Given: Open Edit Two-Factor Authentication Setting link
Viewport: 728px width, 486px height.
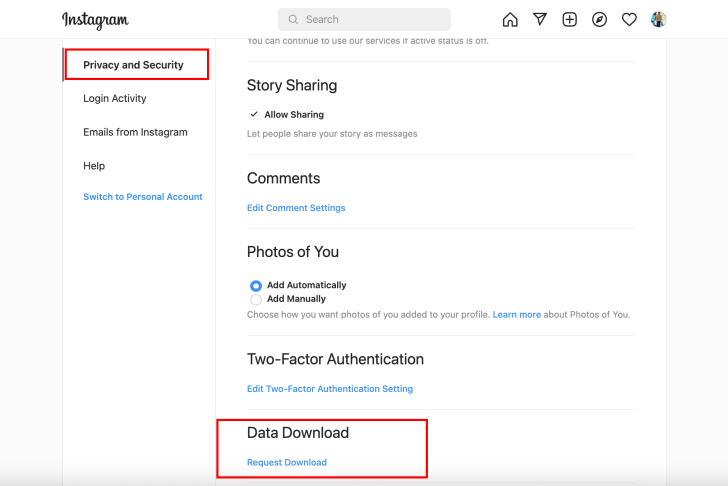Looking at the screenshot, I should pos(330,389).
